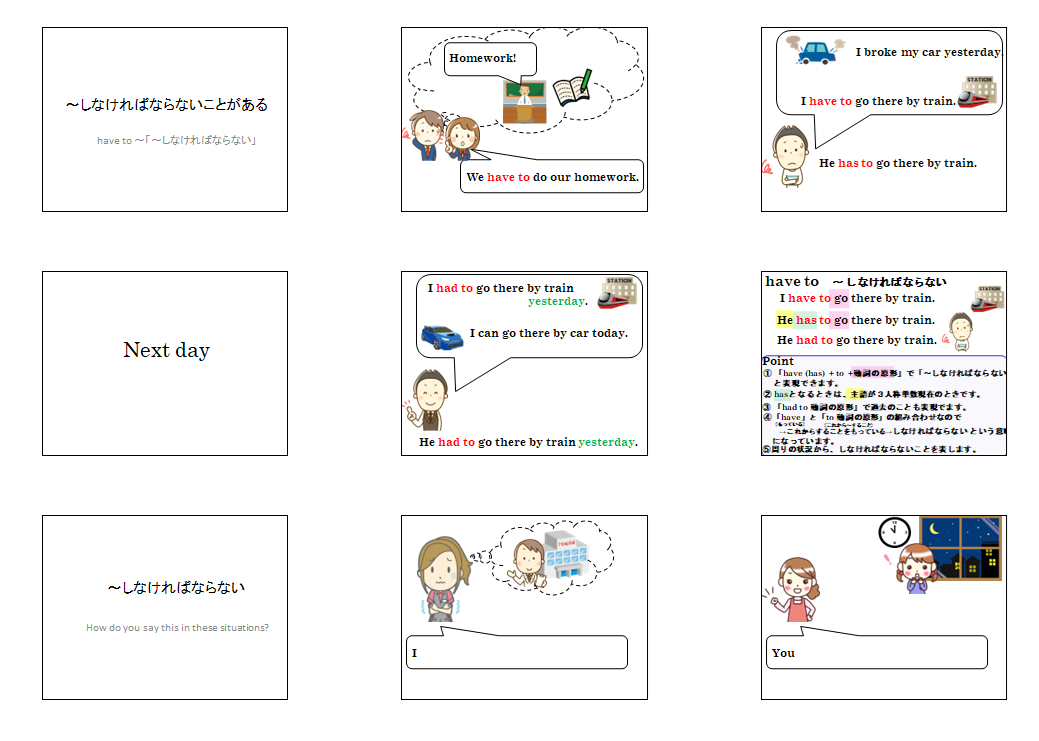Open the hospital thought-bubble slide starting with 'I'

tap(524, 607)
